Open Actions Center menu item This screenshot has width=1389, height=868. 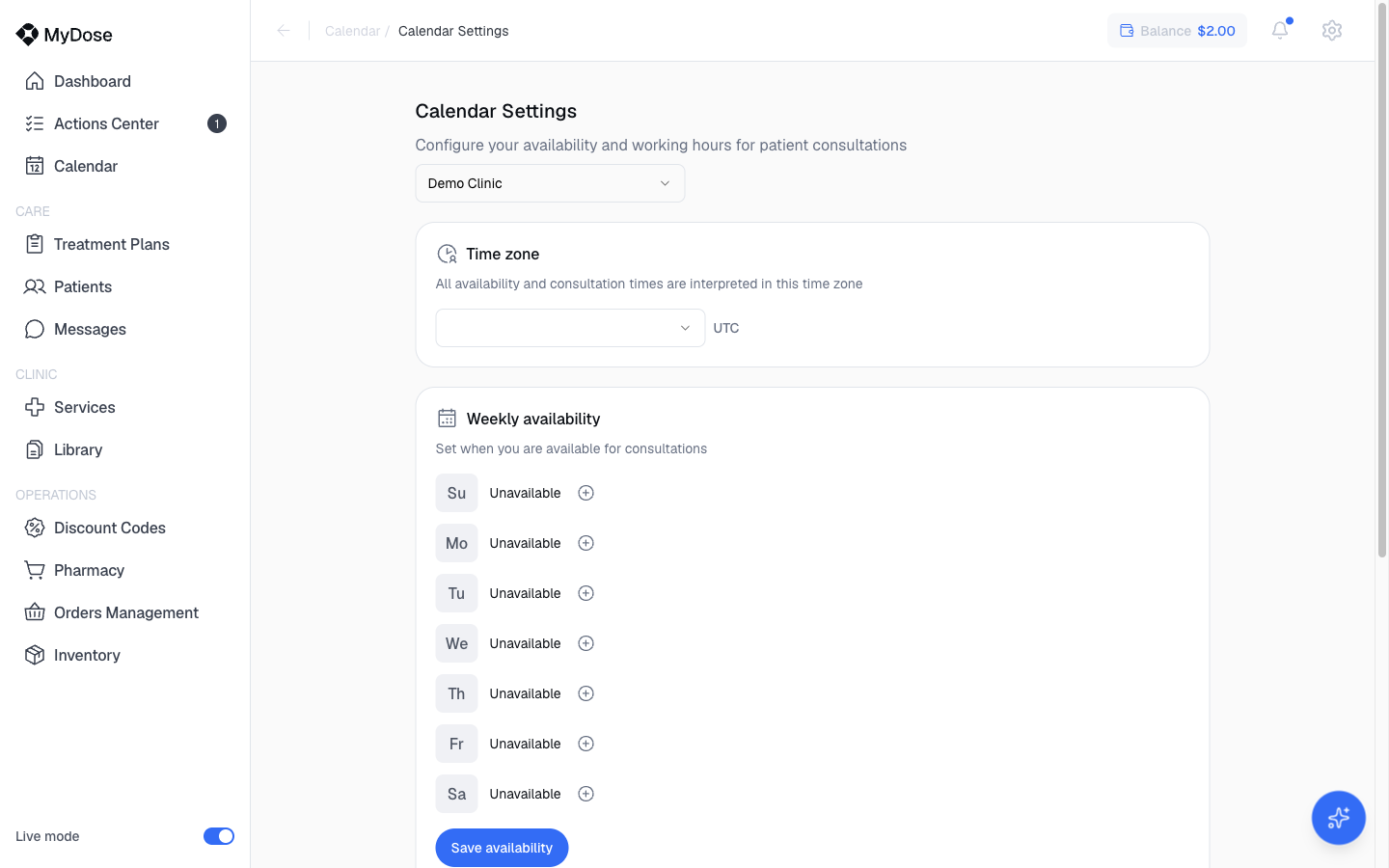125,123
